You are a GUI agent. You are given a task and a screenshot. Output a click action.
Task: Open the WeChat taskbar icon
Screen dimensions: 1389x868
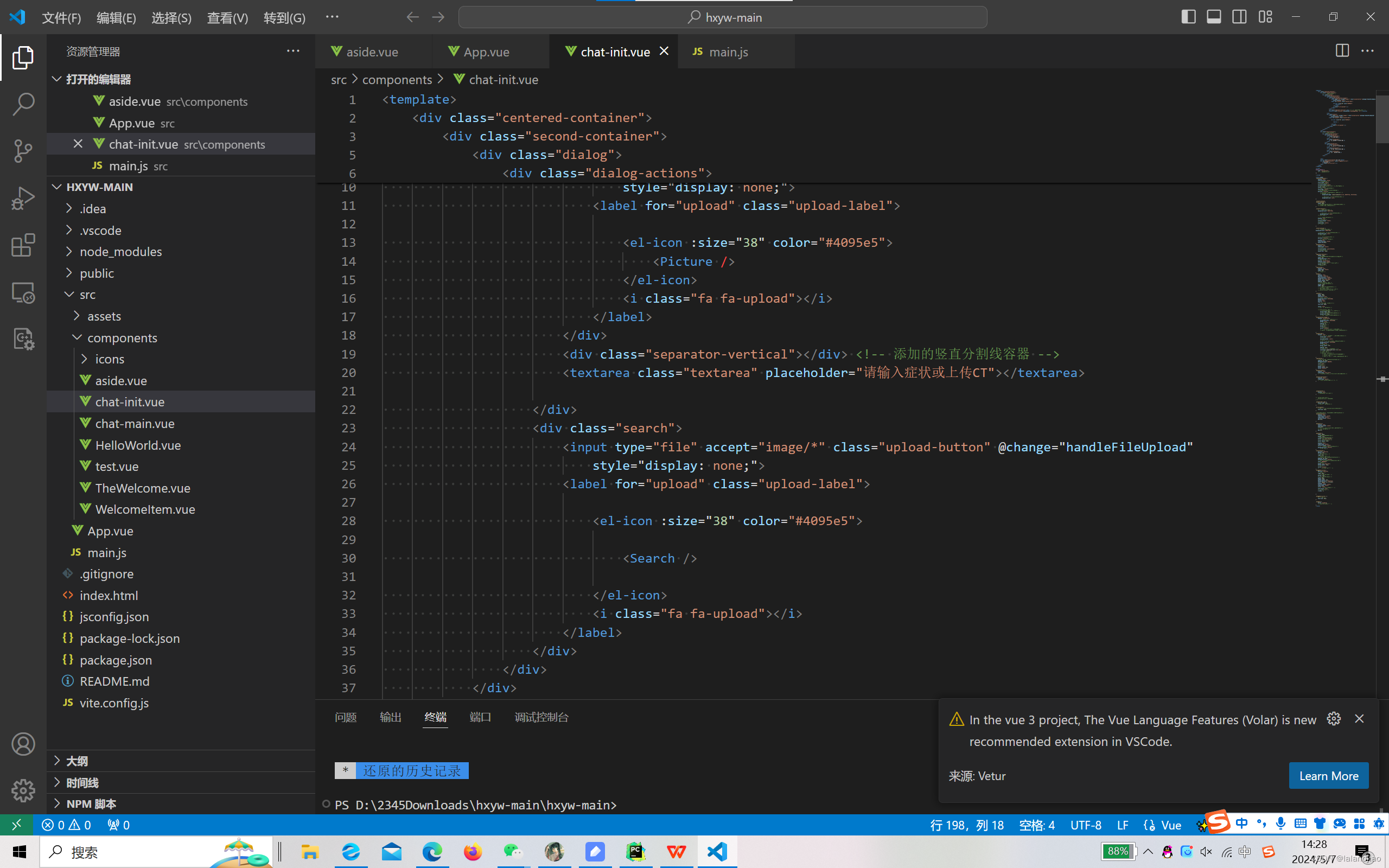(x=513, y=851)
